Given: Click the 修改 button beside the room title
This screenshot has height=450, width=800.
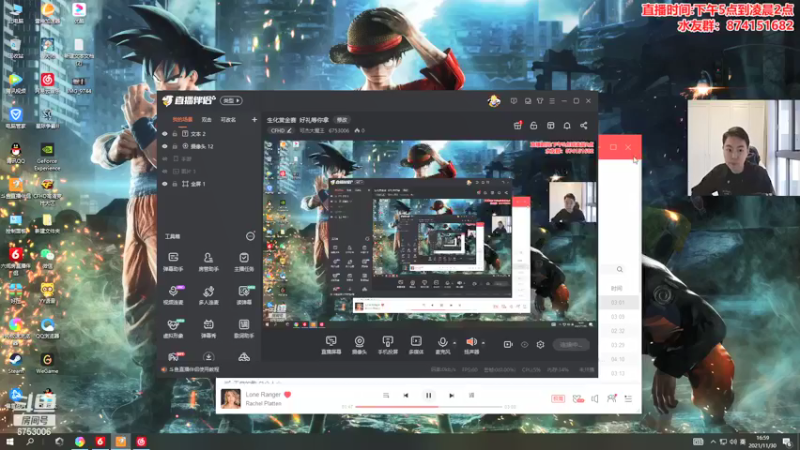Looking at the screenshot, I should (342, 120).
